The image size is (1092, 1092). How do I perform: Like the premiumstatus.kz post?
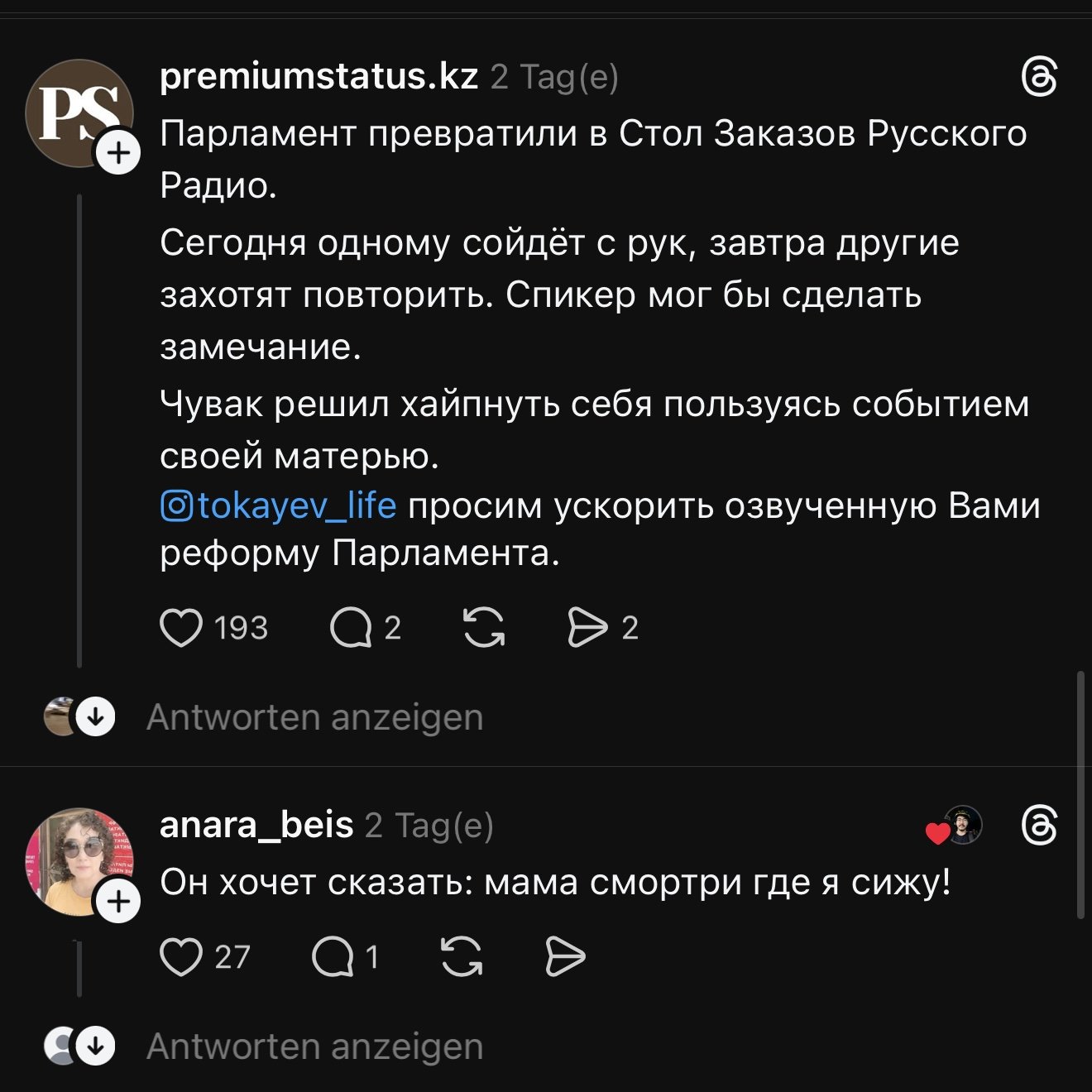tap(181, 628)
